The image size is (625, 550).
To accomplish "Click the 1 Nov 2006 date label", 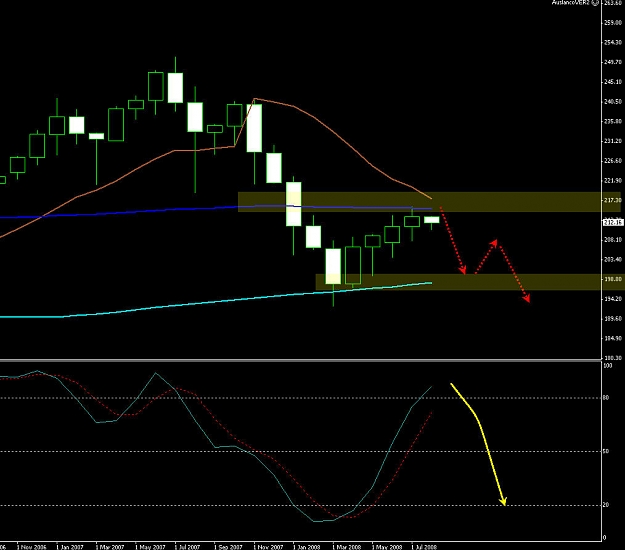I will [x=32, y=547].
